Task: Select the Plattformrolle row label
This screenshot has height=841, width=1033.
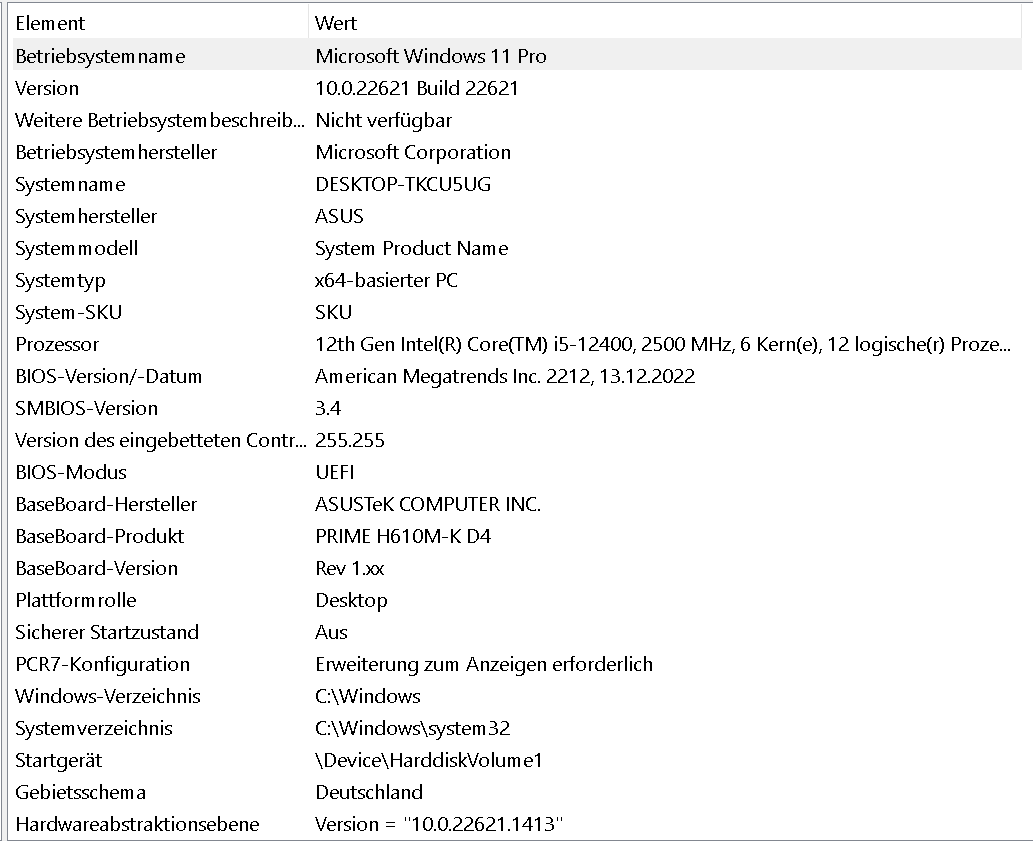Action: coord(76,601)
